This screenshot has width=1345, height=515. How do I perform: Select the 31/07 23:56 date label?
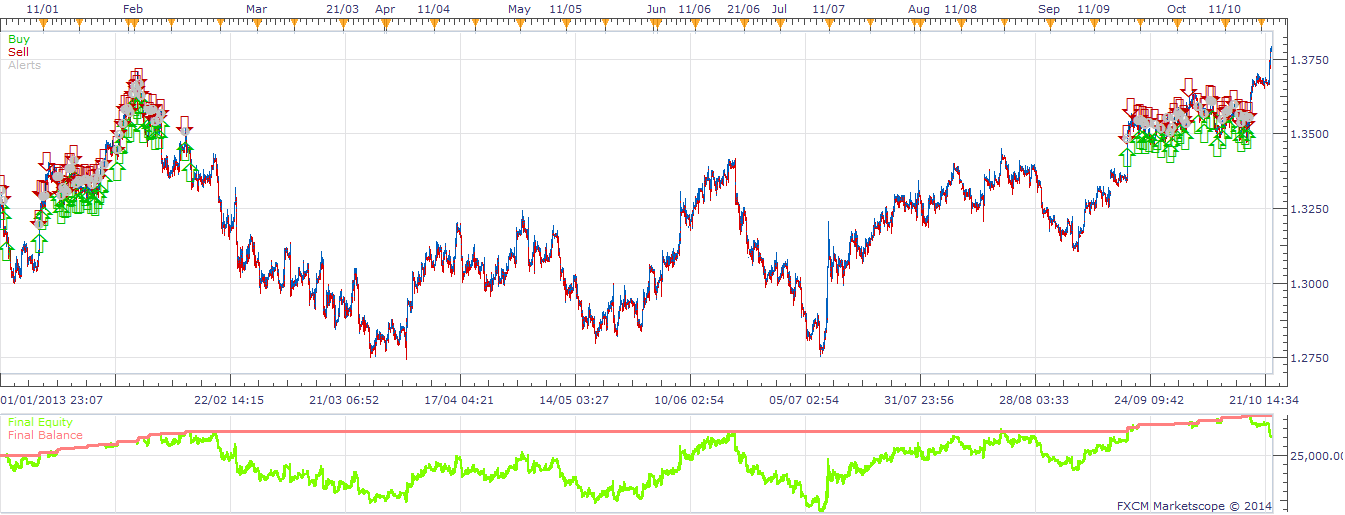(x=920, y=400)
